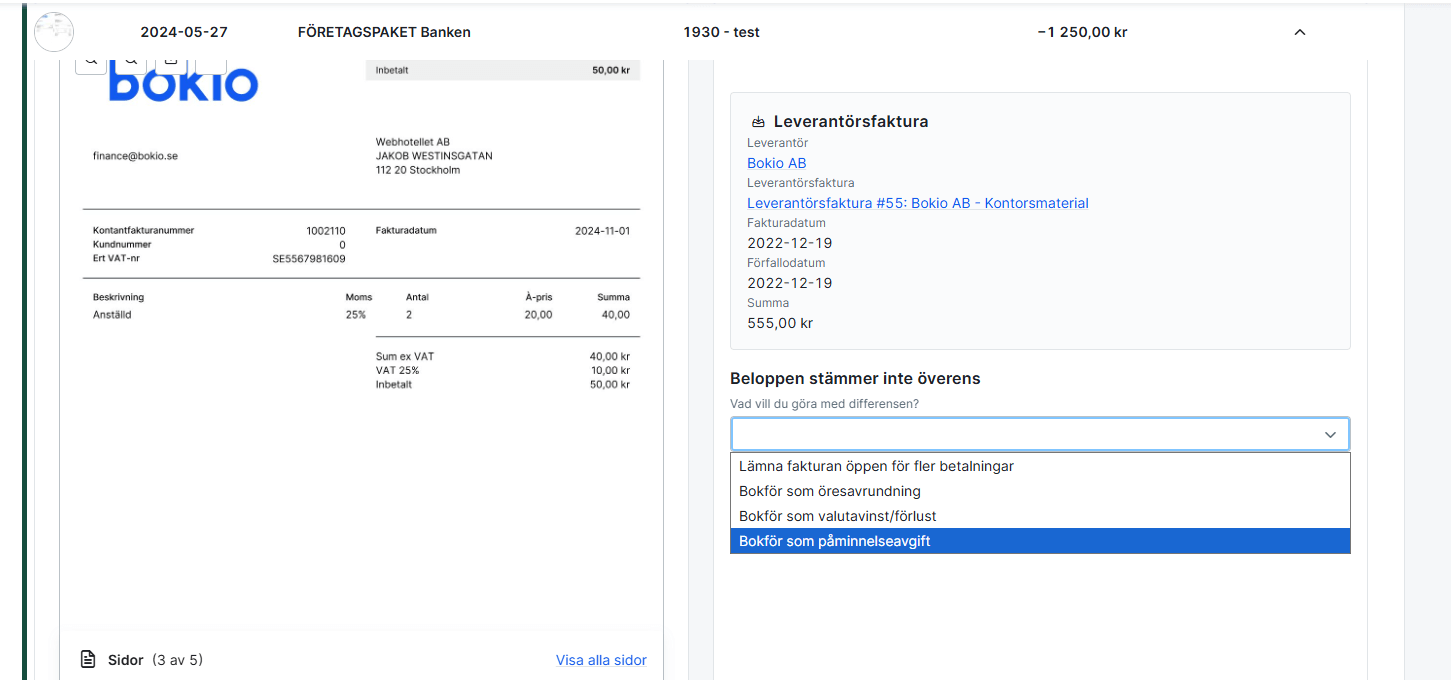Viewport: 1451px width, 680px height.
Task: Click the dropdown arrow for difference handling
Action: click(x=1330, y=435)
